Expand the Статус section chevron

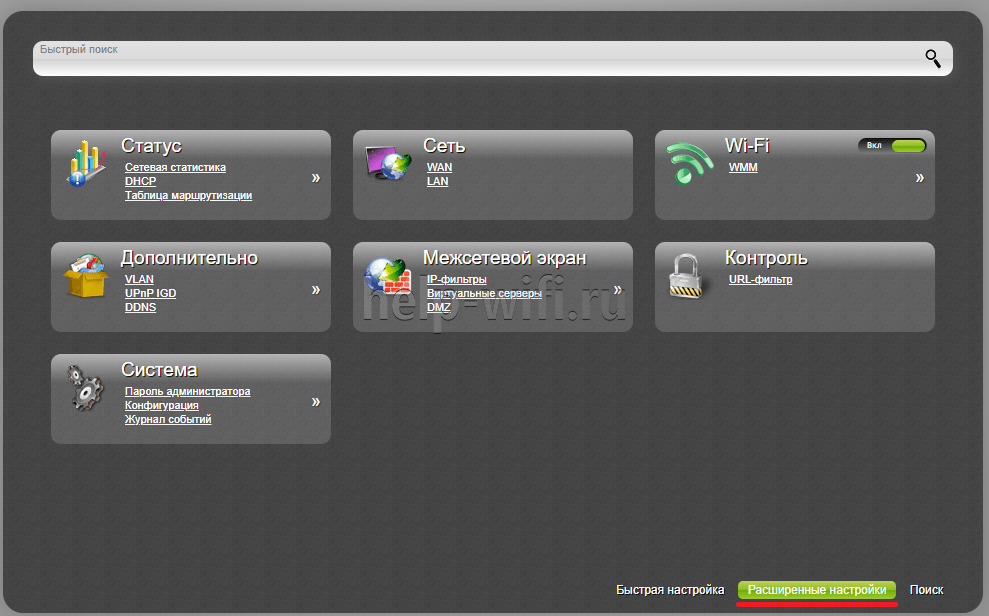tap(316, 178)
